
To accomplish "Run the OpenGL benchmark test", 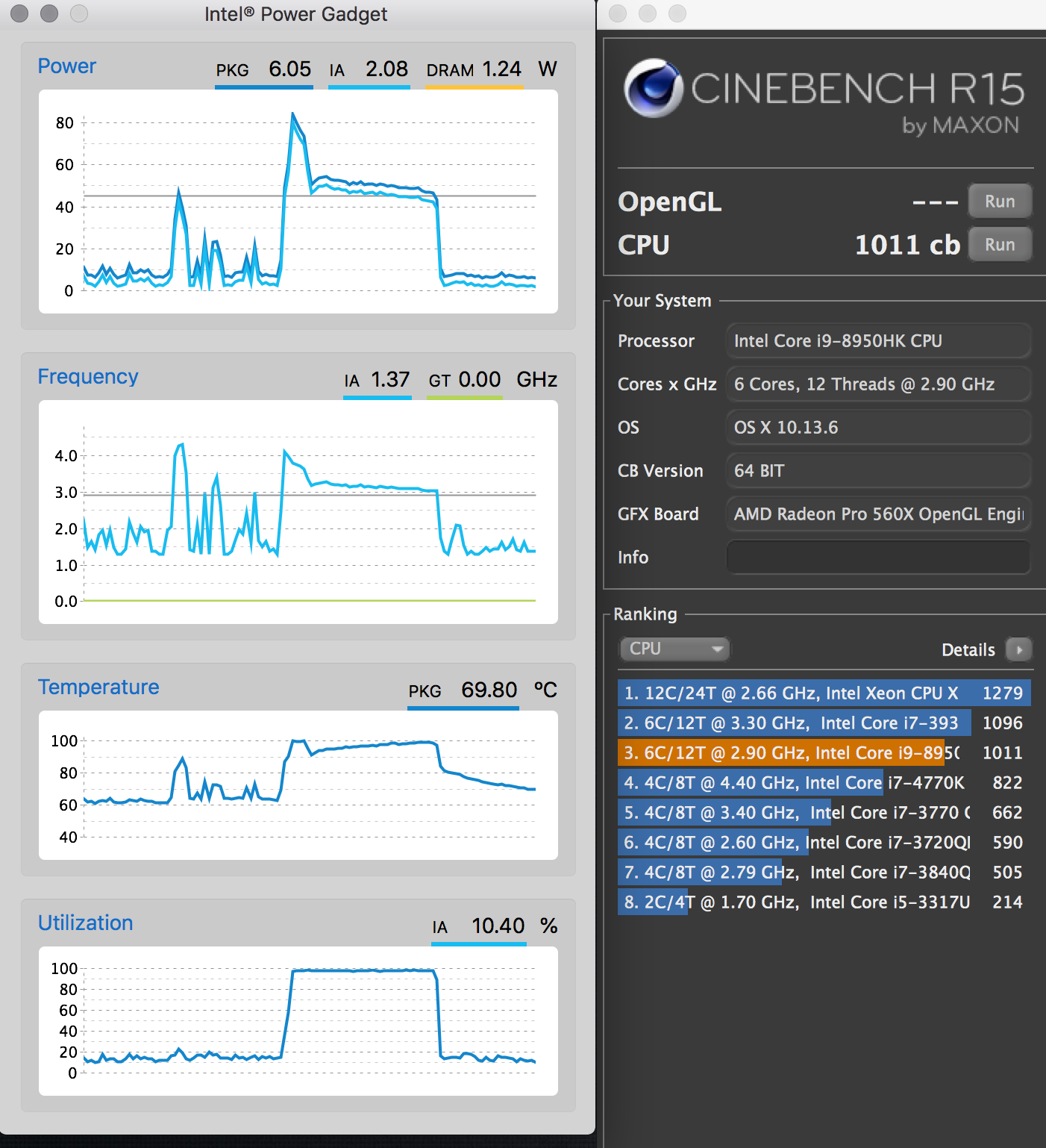I will [1000, 201].
